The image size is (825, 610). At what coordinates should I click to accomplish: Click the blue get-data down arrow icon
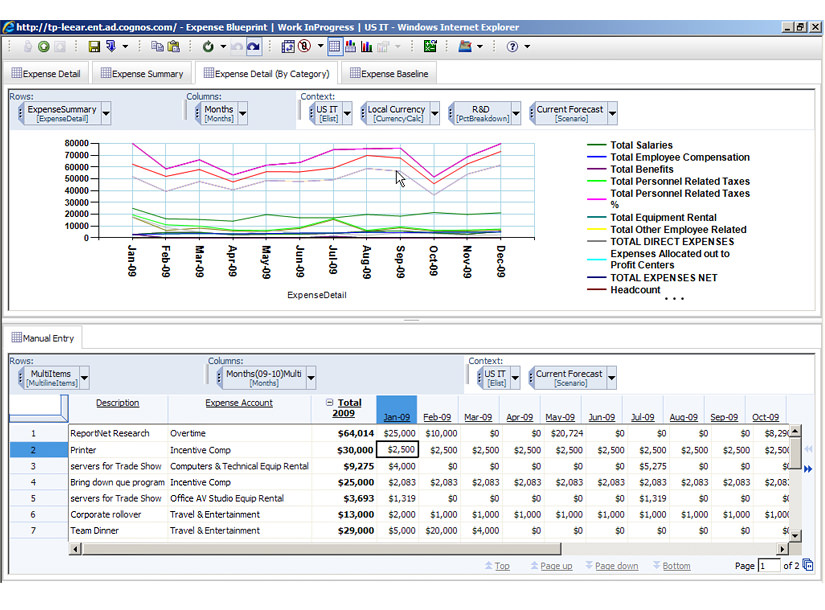(x=111, y=47)
